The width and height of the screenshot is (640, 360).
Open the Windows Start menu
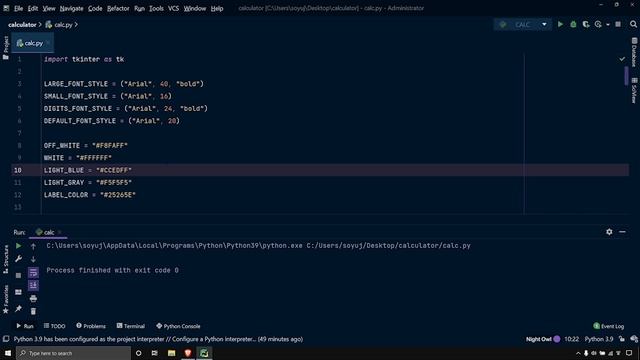pos(8,353)
